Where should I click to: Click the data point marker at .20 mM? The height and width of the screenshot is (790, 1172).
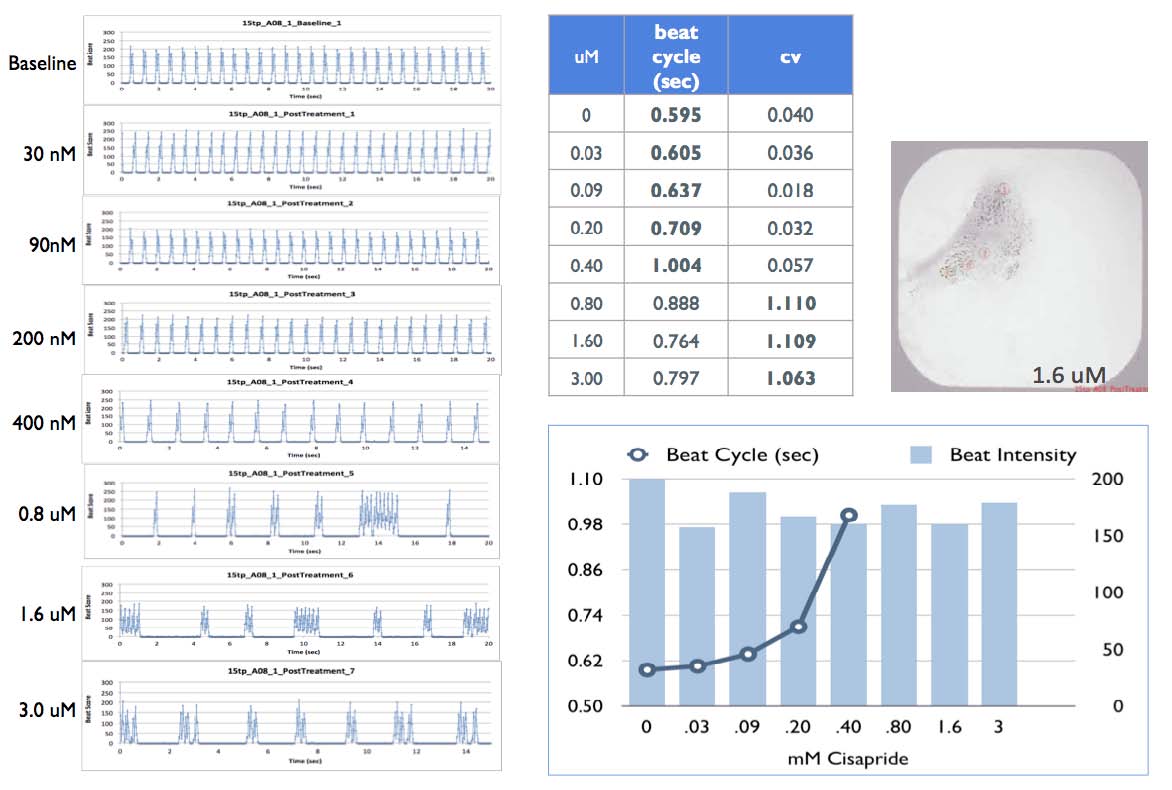(x=798, y=626)
